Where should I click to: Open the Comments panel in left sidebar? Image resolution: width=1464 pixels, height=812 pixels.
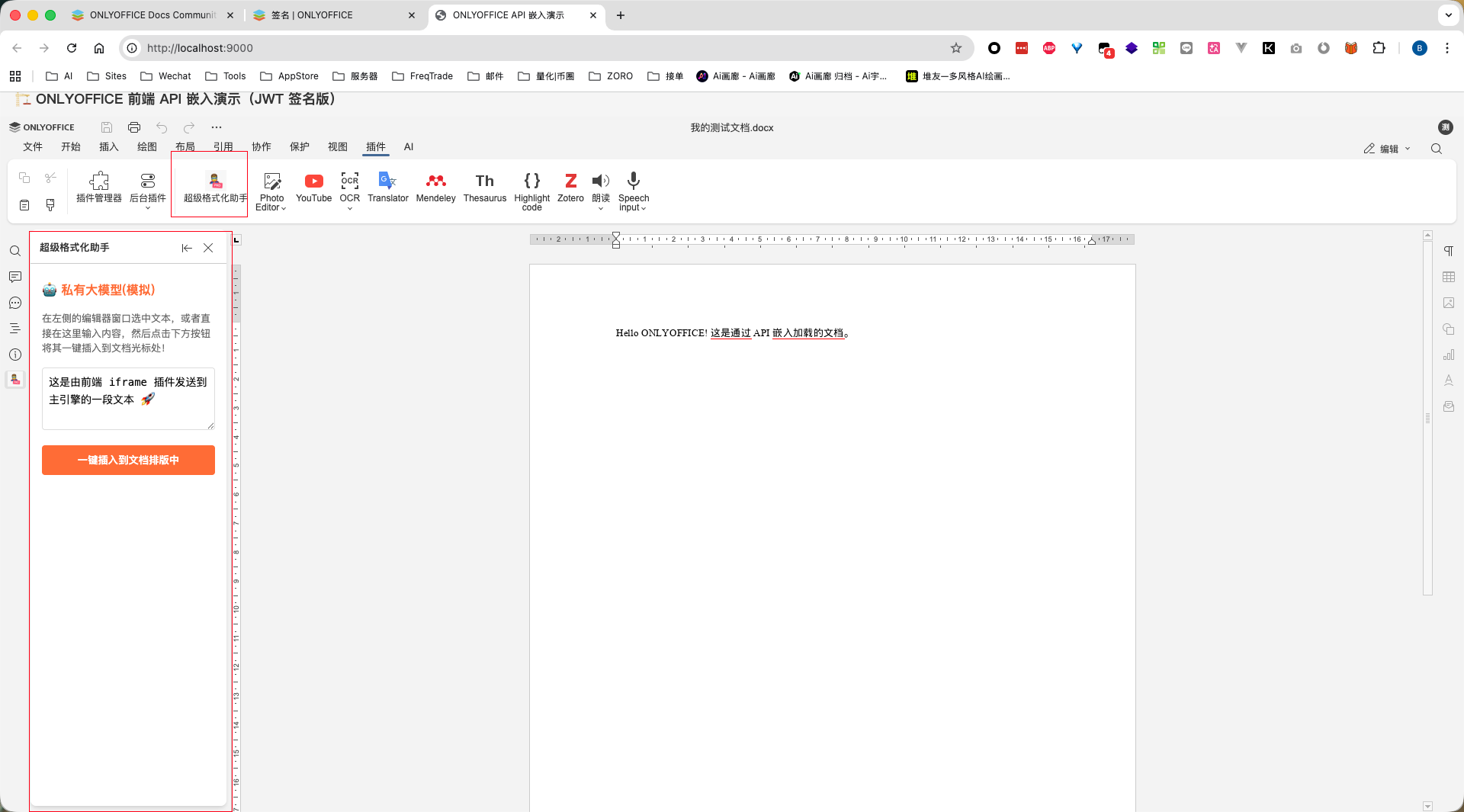click(15, 277)
